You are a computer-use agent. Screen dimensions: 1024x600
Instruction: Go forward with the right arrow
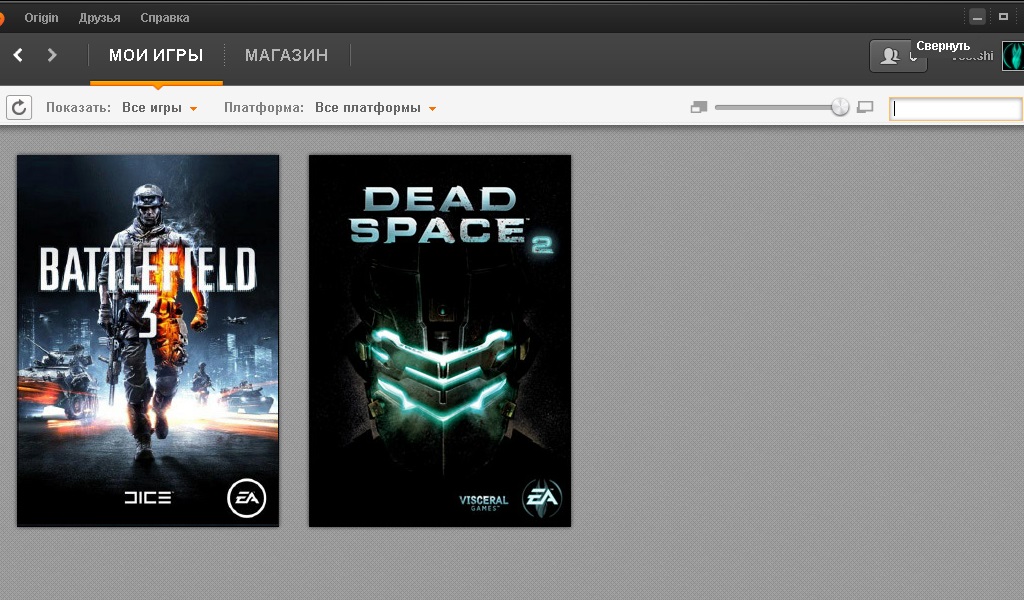tap(52, 55)
